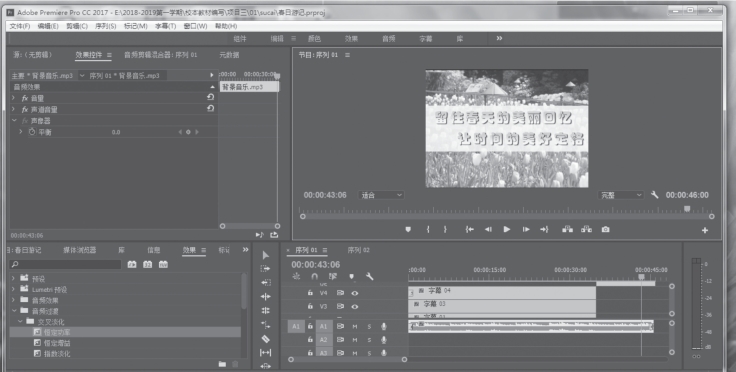Show more workspaces with chevron

[499, 38]
